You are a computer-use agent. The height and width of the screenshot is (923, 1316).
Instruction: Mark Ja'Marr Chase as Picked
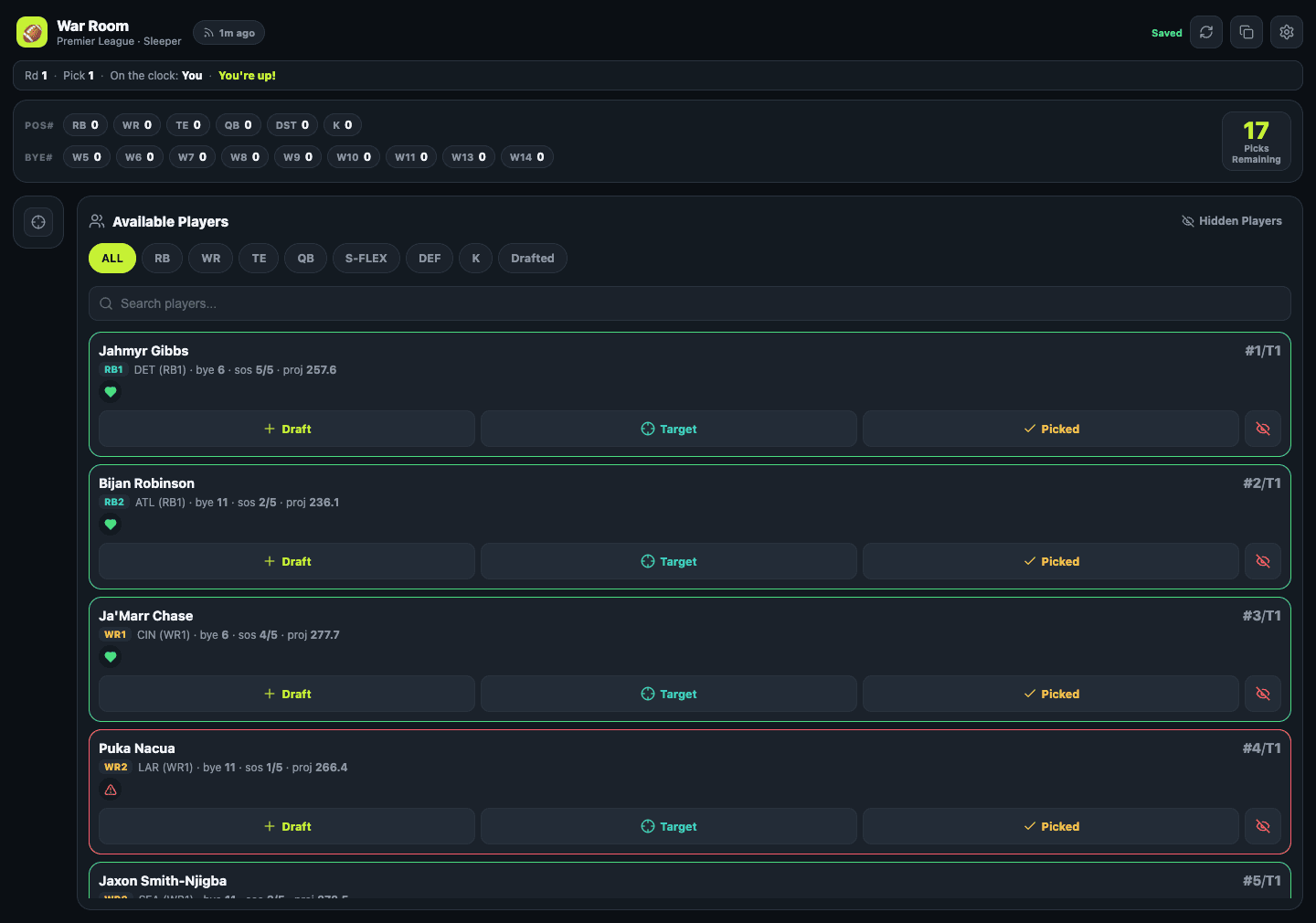pyautogui.click(x=1051, y=694)
